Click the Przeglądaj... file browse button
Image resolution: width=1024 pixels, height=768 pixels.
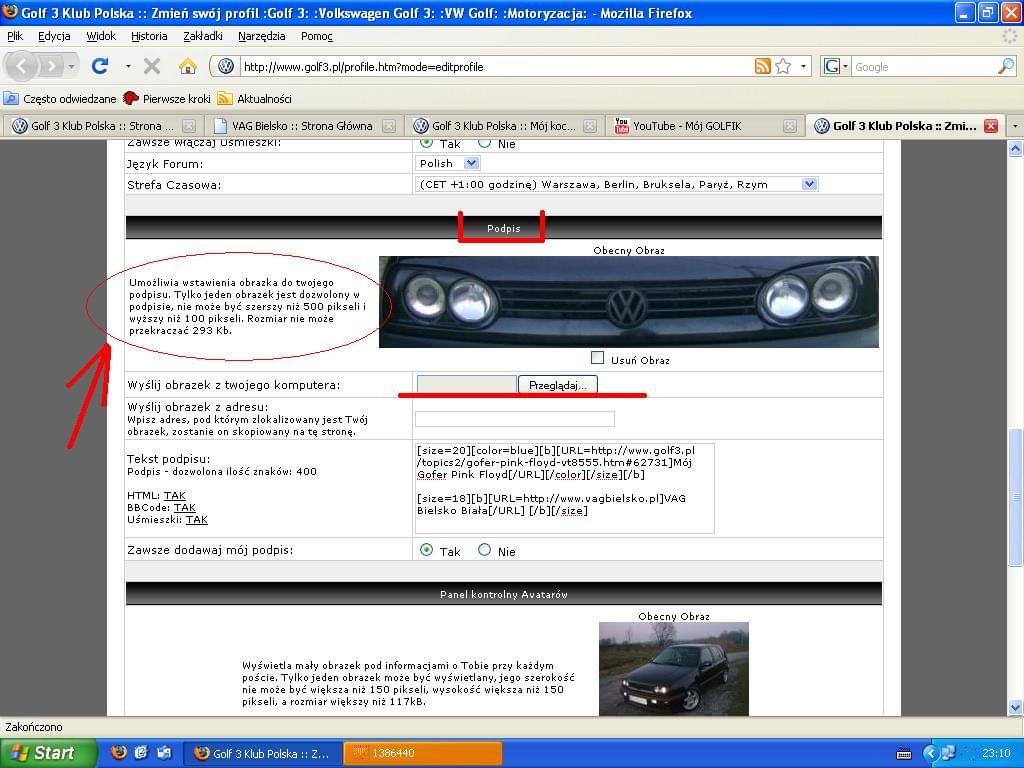click(x=558, y=385)
